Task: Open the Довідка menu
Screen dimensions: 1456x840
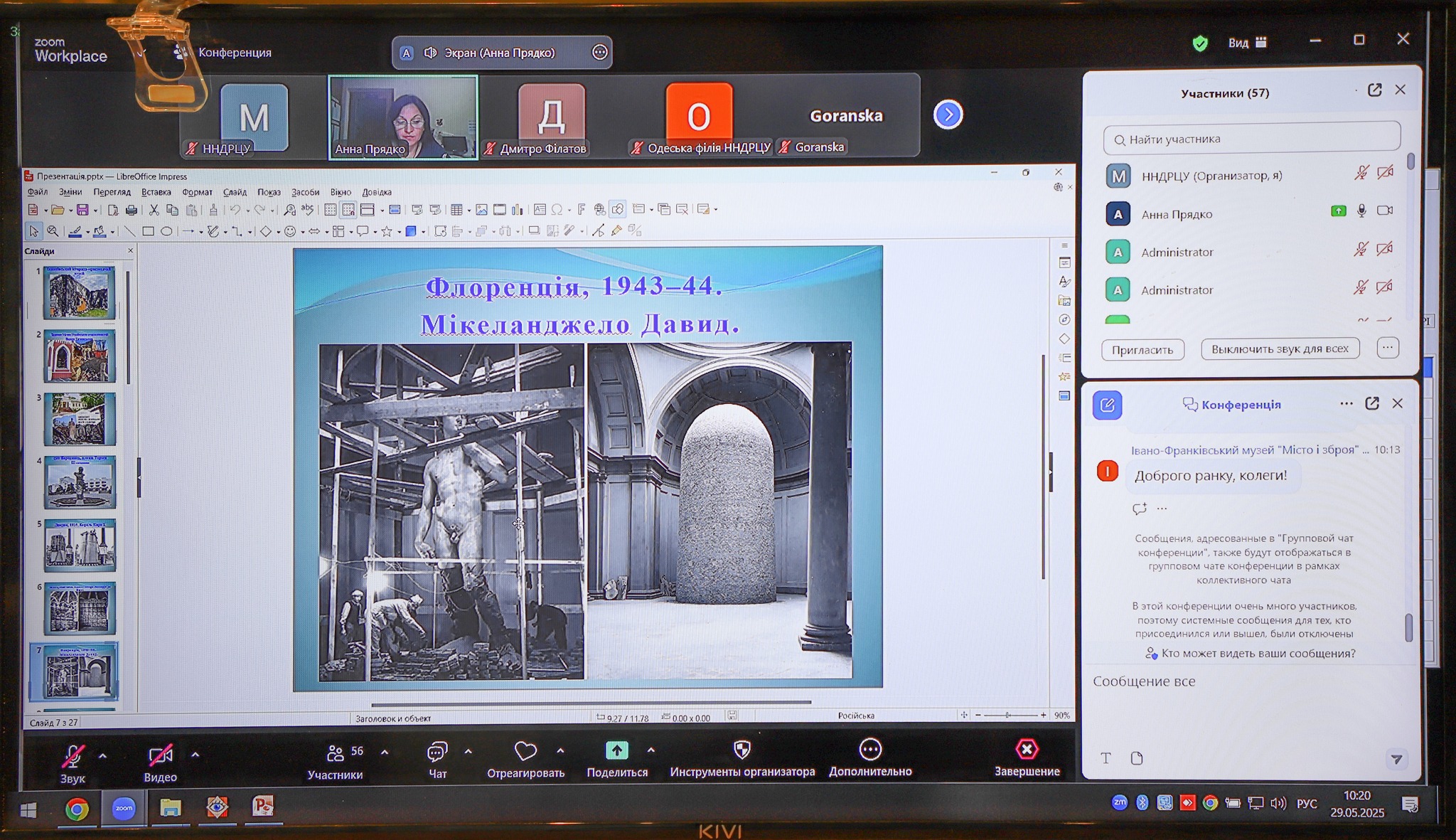Action: [377, 192]
